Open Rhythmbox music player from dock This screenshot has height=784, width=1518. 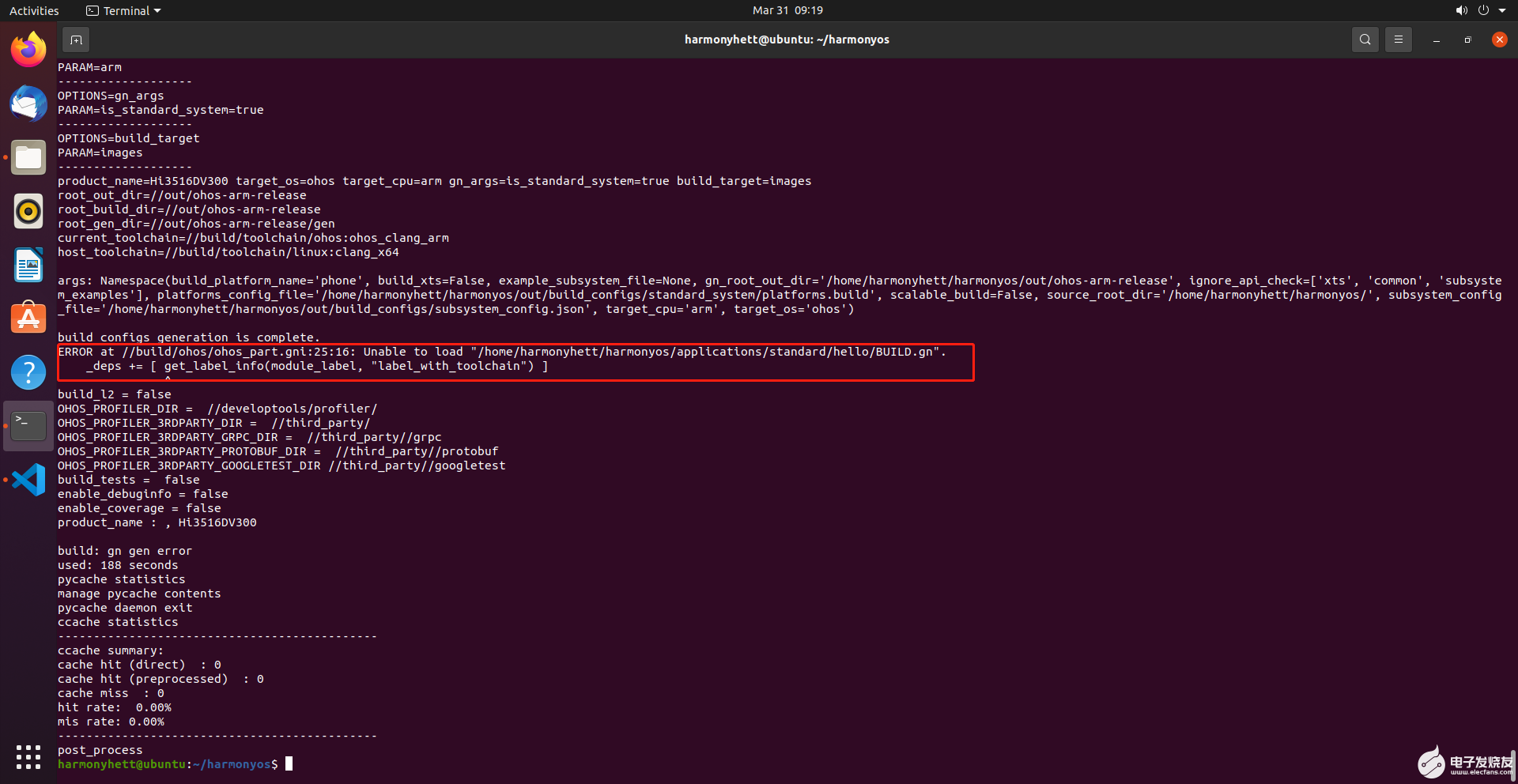pyautogui.click(x=28, y=211)
